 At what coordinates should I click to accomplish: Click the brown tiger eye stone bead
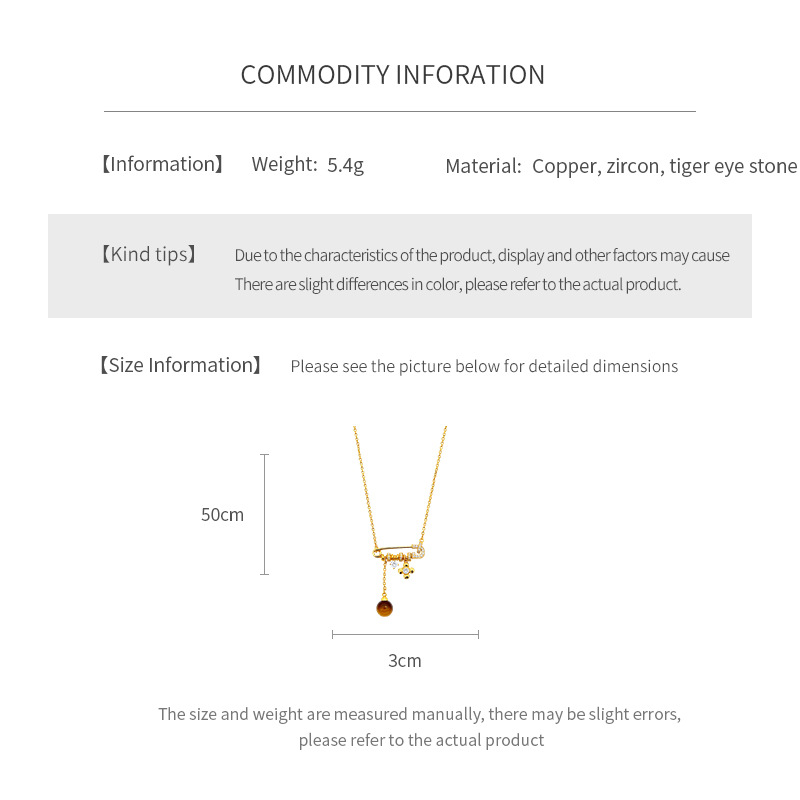pos(384,606)
